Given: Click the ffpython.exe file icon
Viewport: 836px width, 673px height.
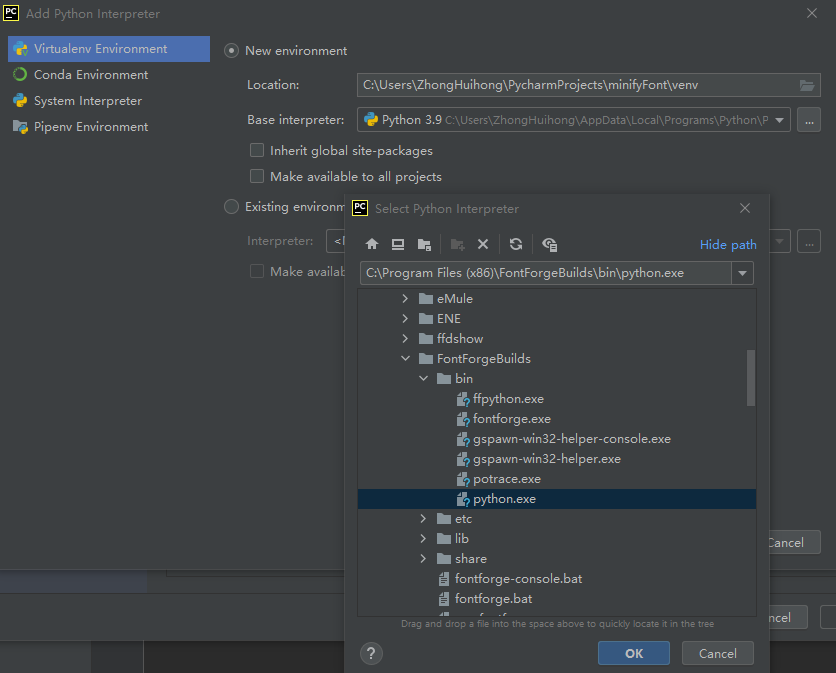Looking at the screenshot, I should coord(463,399).
